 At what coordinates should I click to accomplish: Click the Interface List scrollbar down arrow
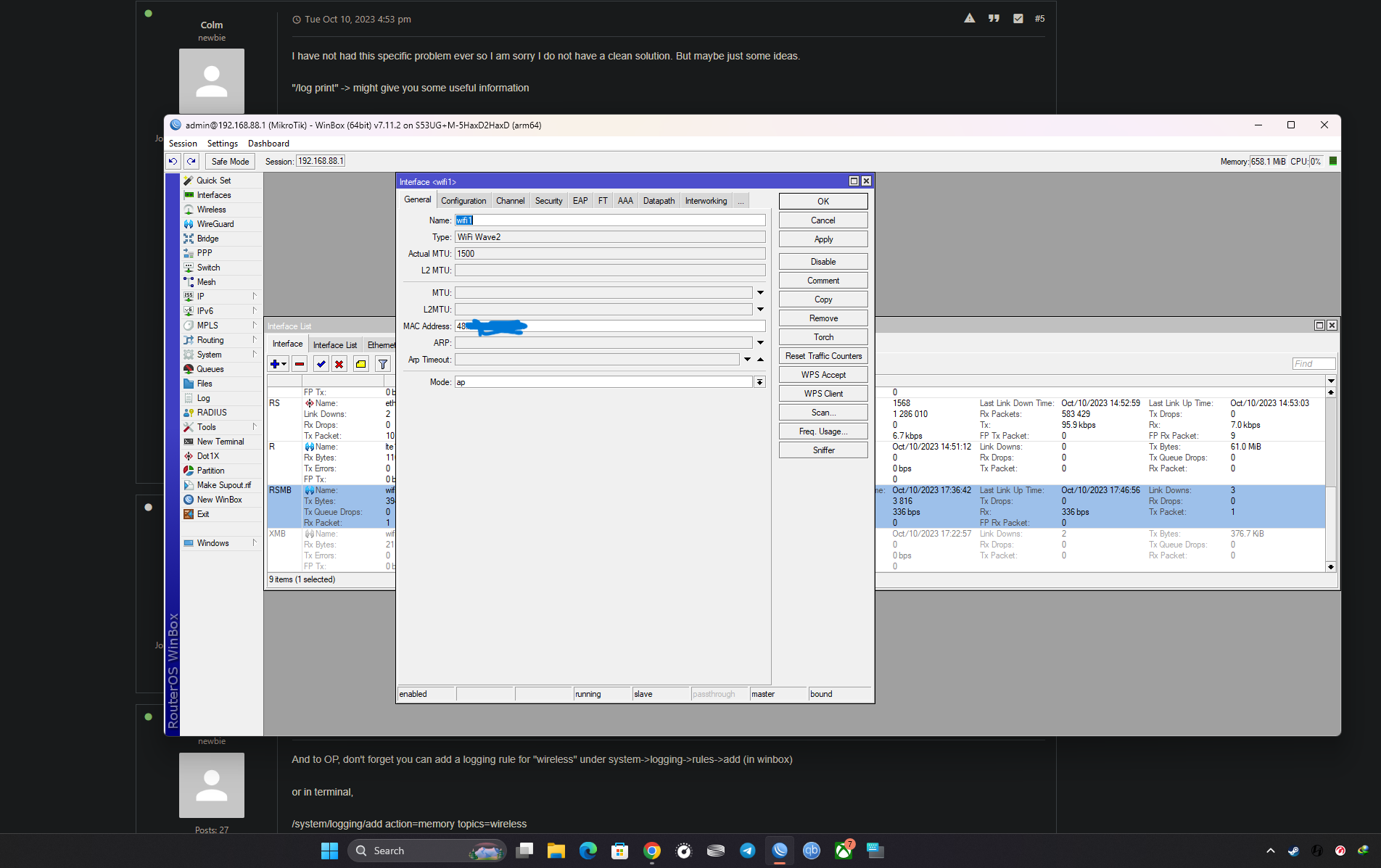1330,567
